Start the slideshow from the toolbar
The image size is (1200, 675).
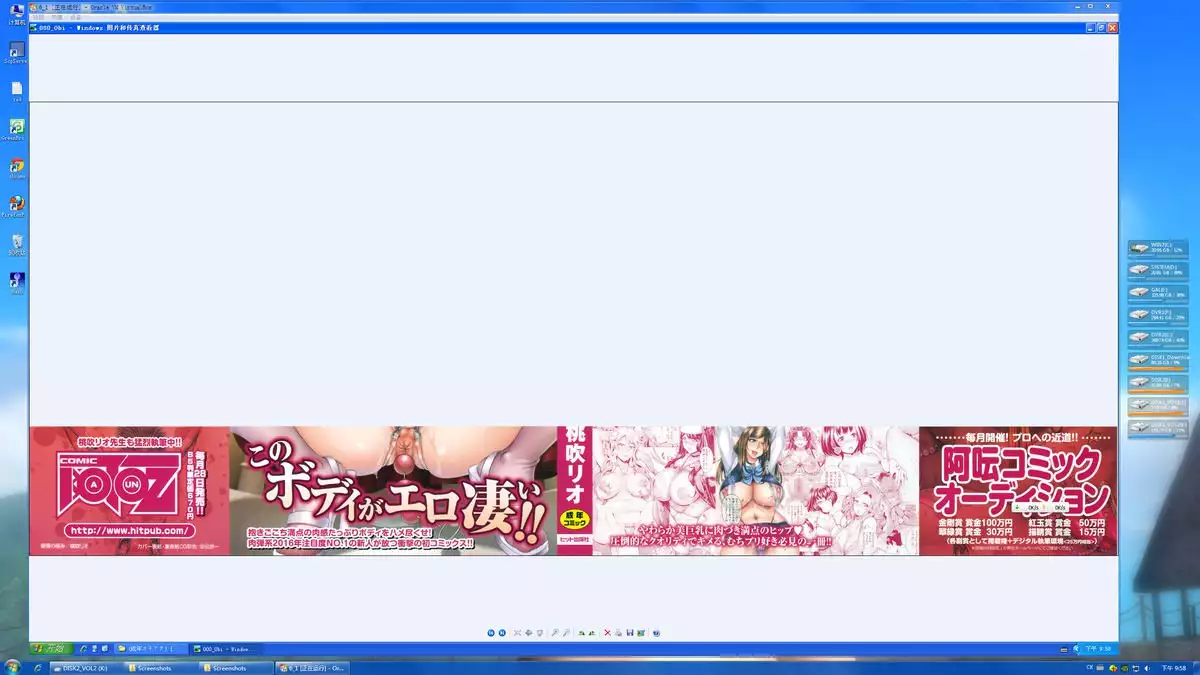pyautogui.click(x=540, y=632)
